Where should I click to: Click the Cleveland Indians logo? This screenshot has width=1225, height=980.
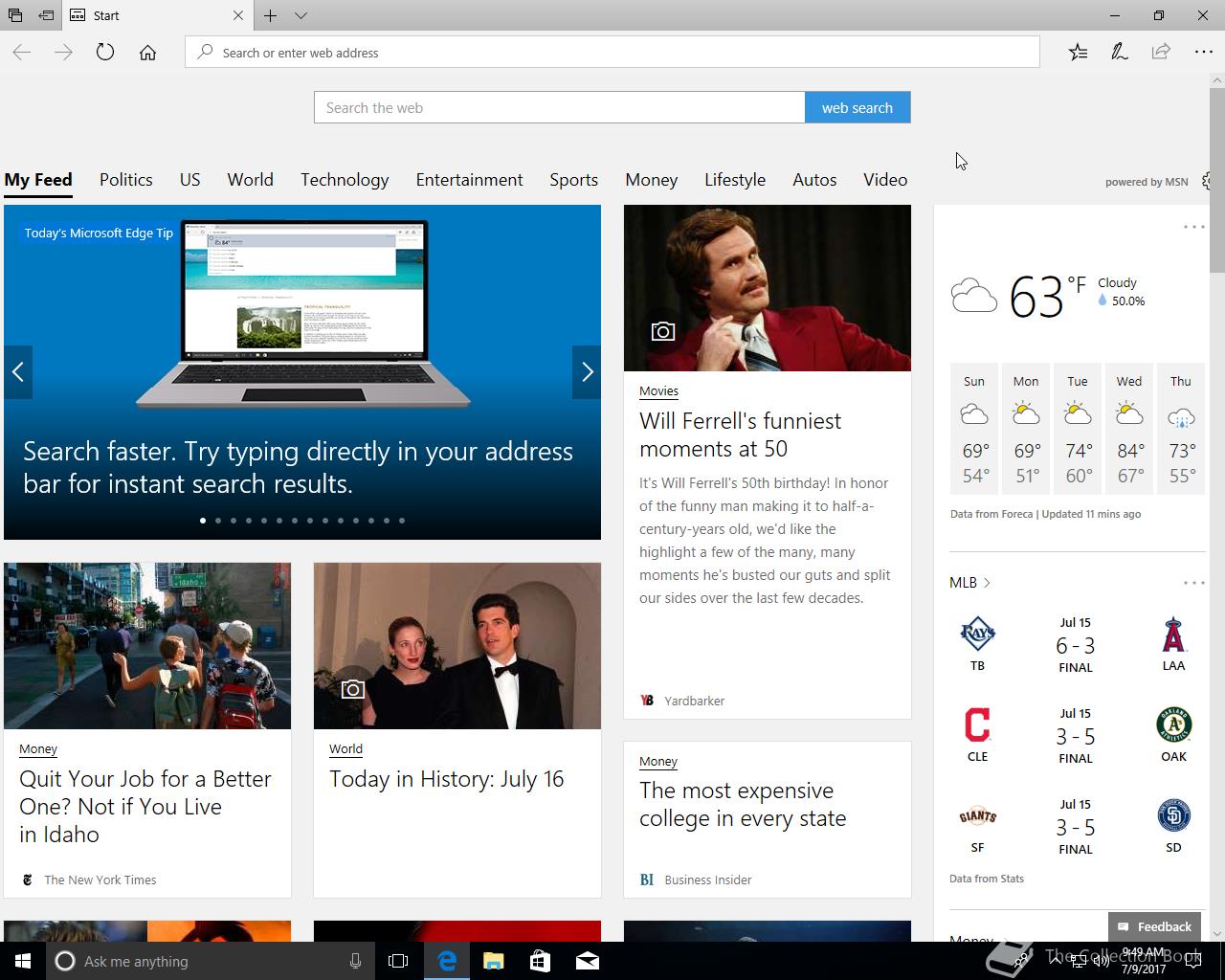[x=977, y=724]
